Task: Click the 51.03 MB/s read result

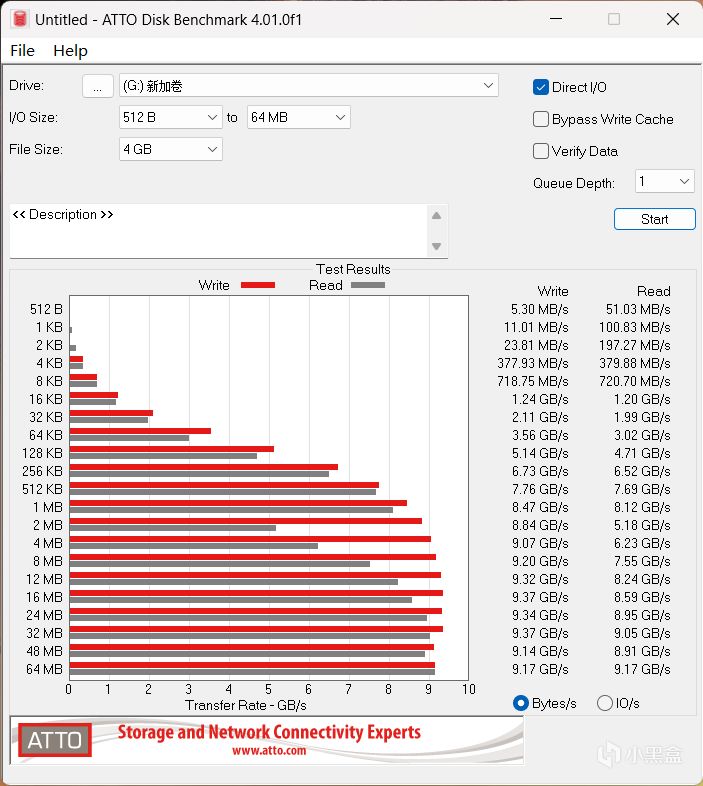Action: coord(638,309)
